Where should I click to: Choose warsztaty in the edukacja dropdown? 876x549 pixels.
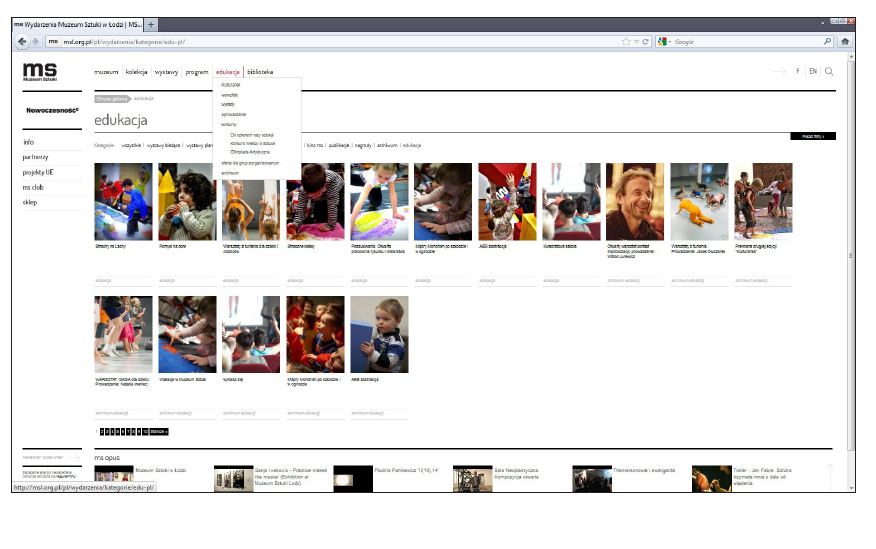230,95
